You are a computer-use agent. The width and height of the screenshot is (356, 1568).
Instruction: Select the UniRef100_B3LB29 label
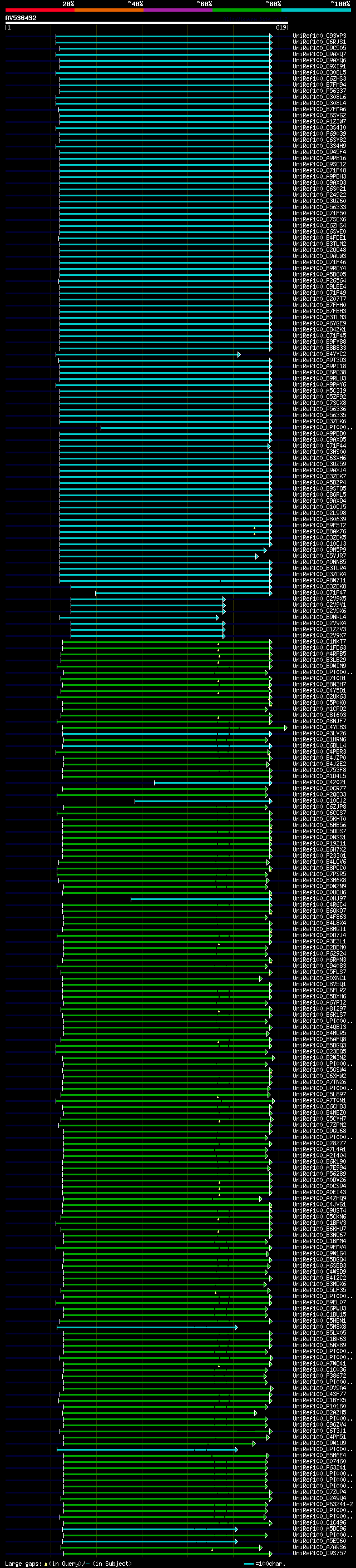[x=319, y=660]
